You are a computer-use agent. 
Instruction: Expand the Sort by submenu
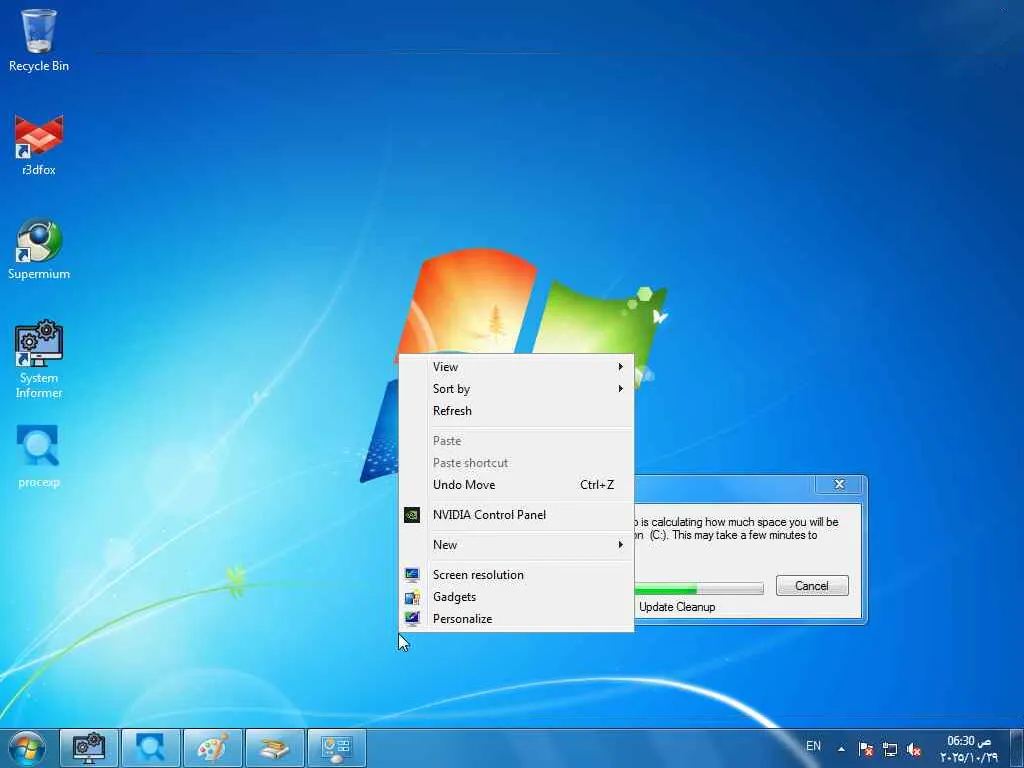pyautogui.click(x=516, y=389)
